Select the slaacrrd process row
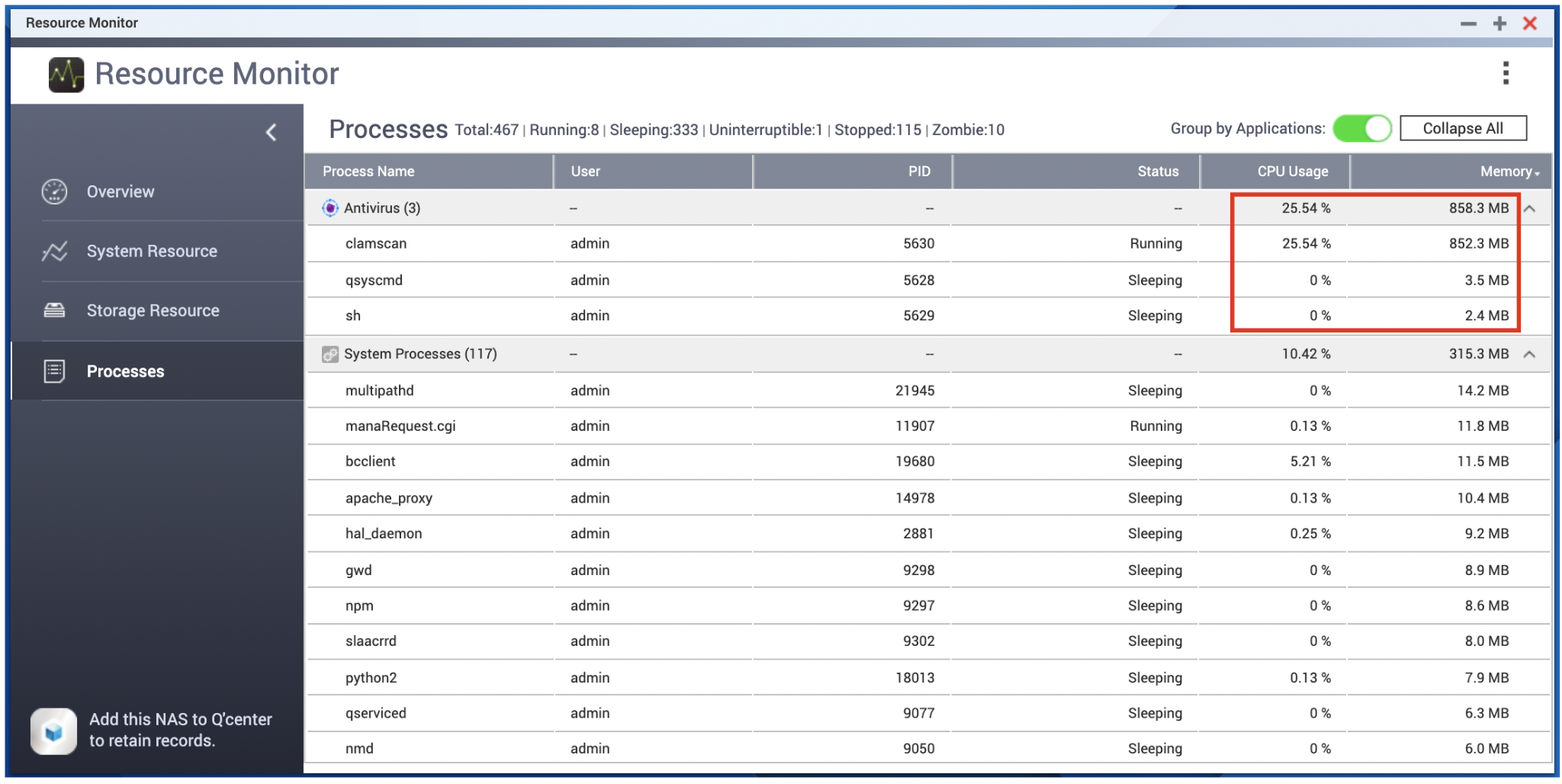 coord(928,641)
